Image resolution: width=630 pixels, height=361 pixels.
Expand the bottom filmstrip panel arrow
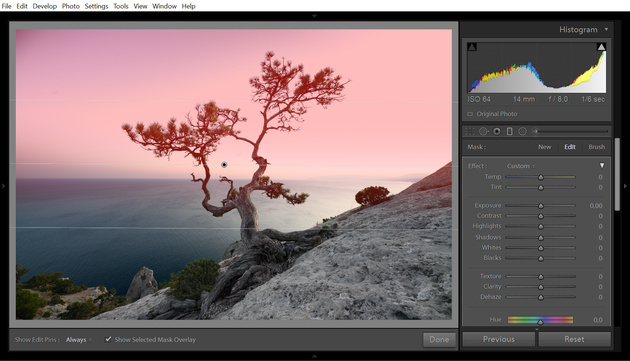pos(314,356)
